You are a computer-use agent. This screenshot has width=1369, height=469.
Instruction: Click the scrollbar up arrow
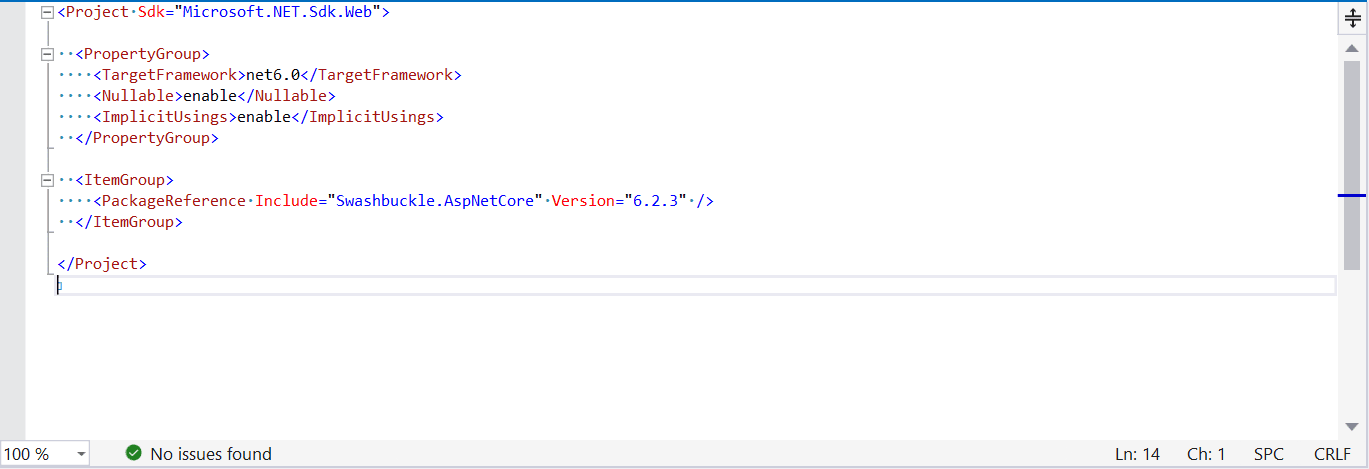coord(1352,49)
